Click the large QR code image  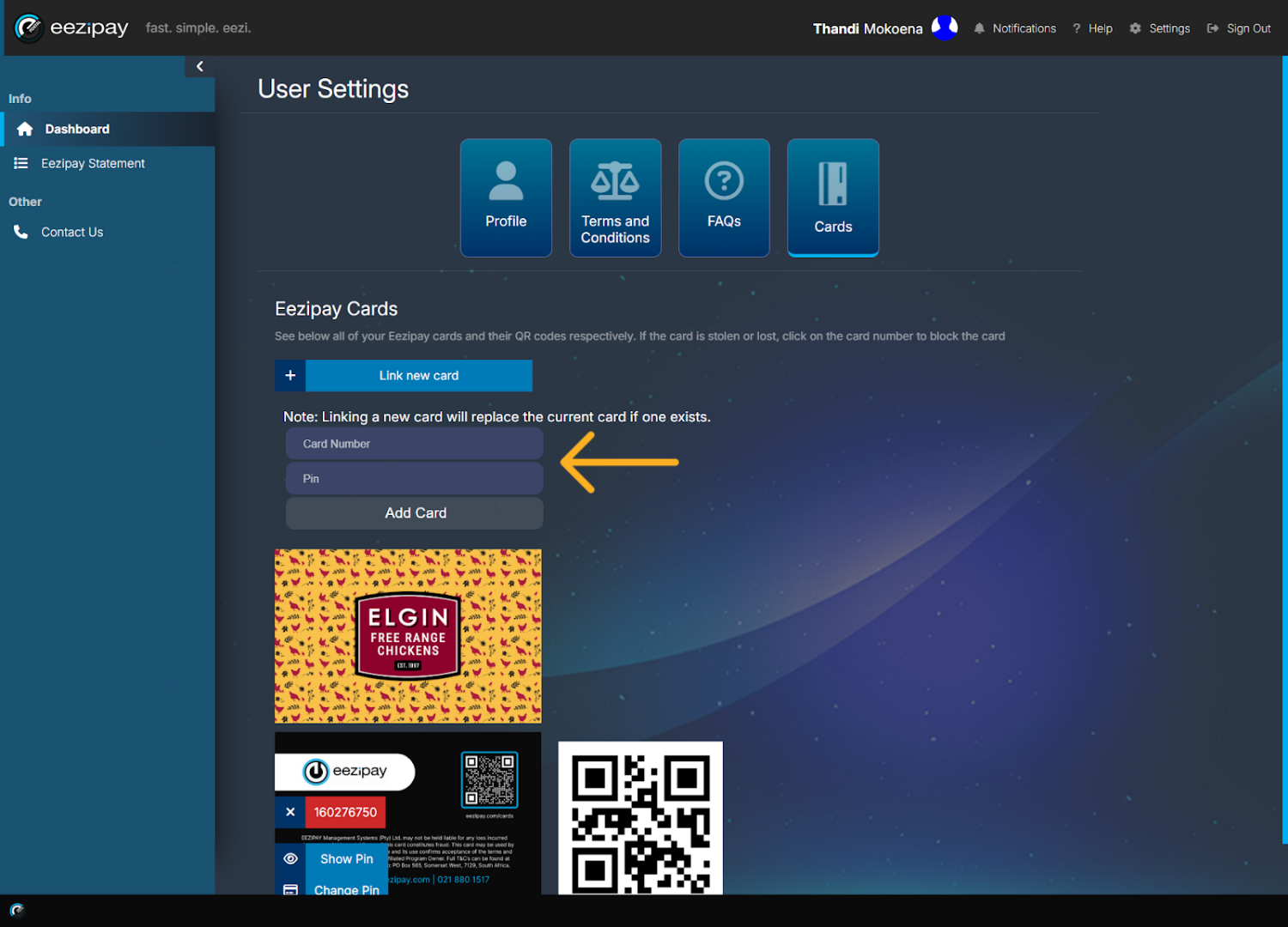pyautogui.click(x=641, y=818)
